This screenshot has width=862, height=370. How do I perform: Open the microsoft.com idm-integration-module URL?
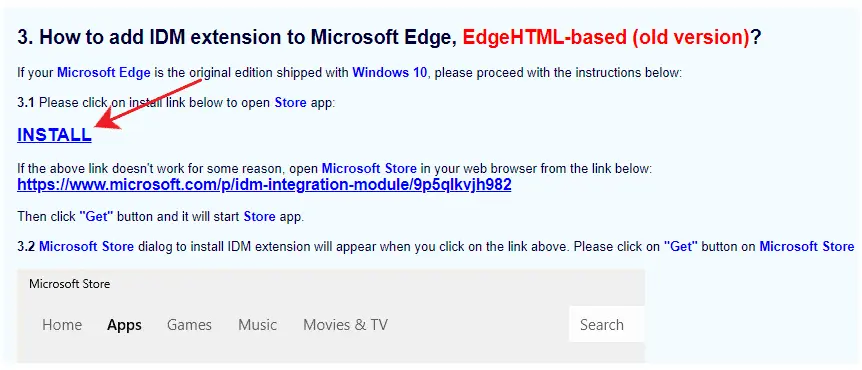264,185
